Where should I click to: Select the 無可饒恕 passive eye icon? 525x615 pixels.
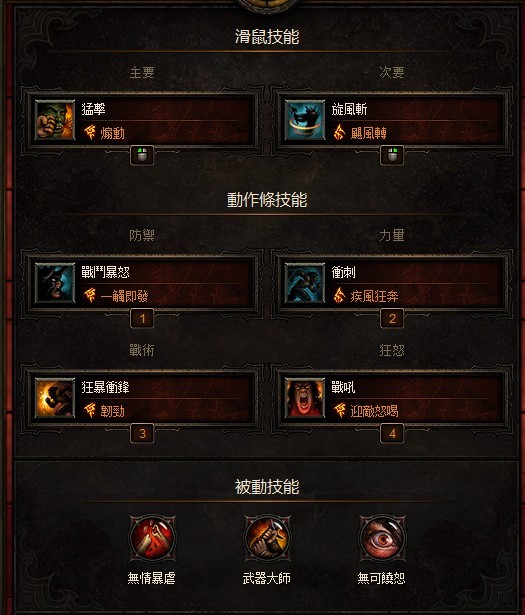point(382,538)
